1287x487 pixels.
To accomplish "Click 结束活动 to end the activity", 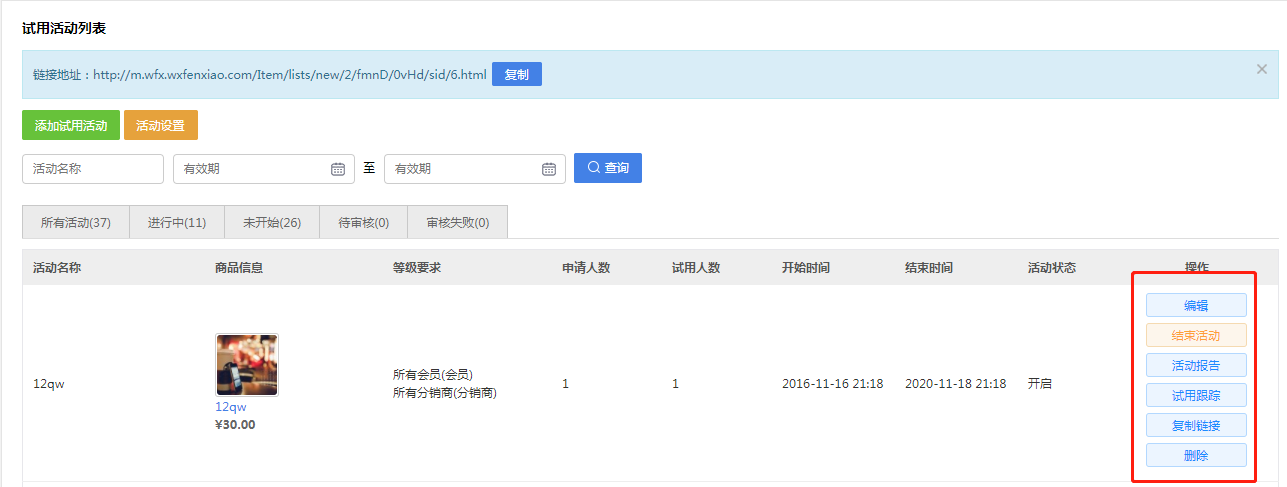I will click(x=1196, y=335).
